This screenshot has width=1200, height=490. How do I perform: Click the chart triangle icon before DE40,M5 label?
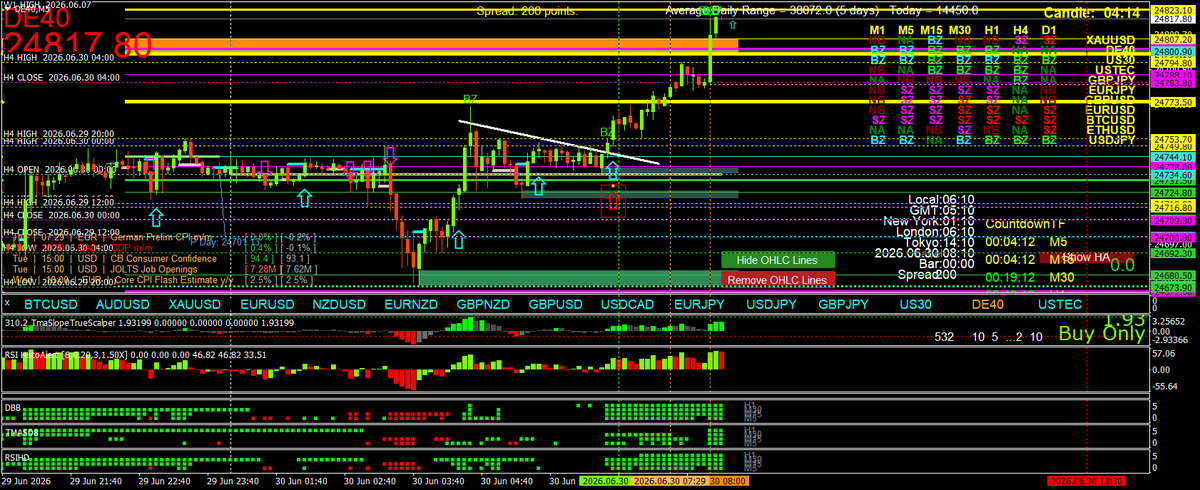pyautogui.click(x=5, y=8)
